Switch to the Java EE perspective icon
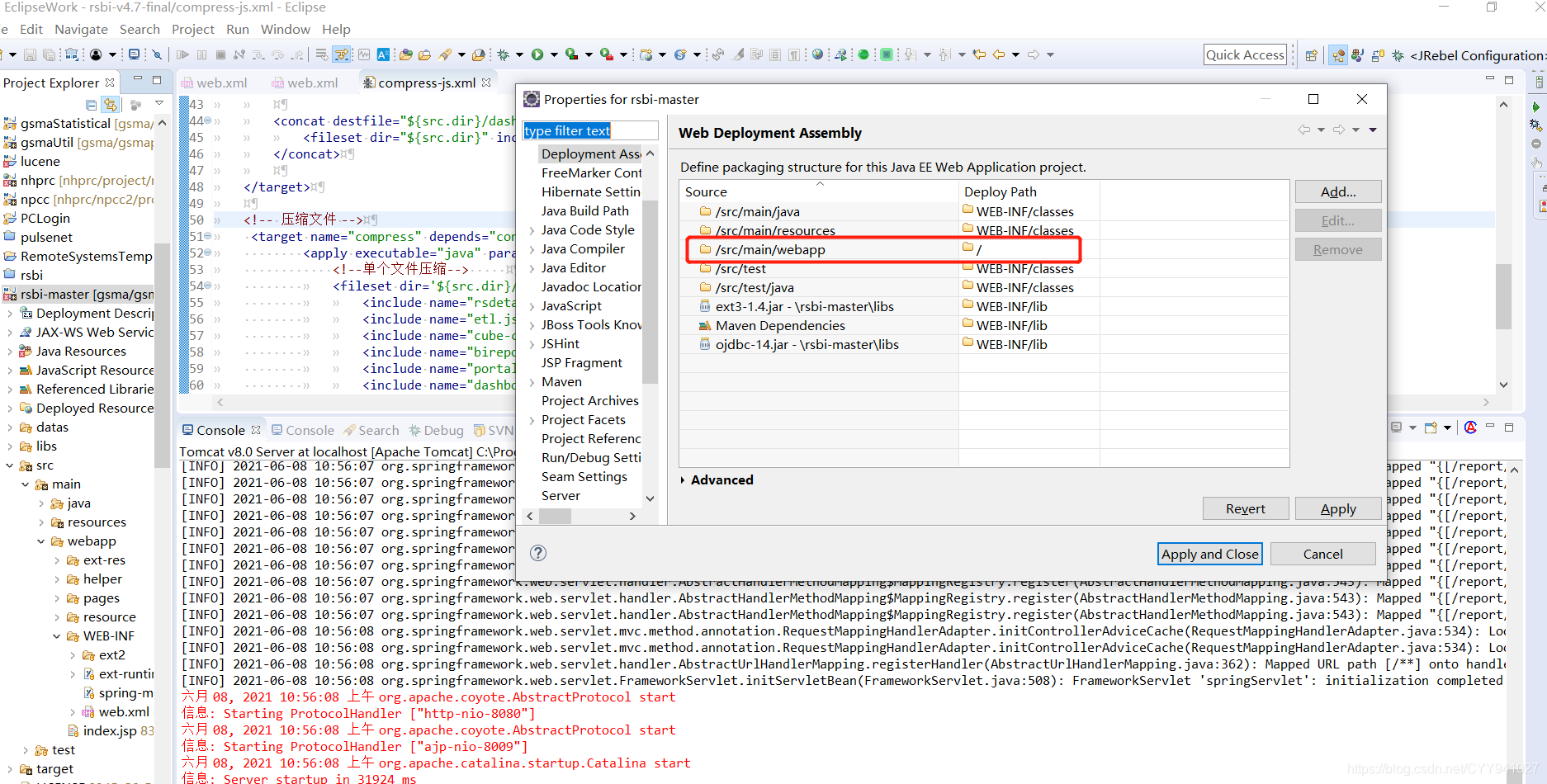 click(x=1338, y=55)
